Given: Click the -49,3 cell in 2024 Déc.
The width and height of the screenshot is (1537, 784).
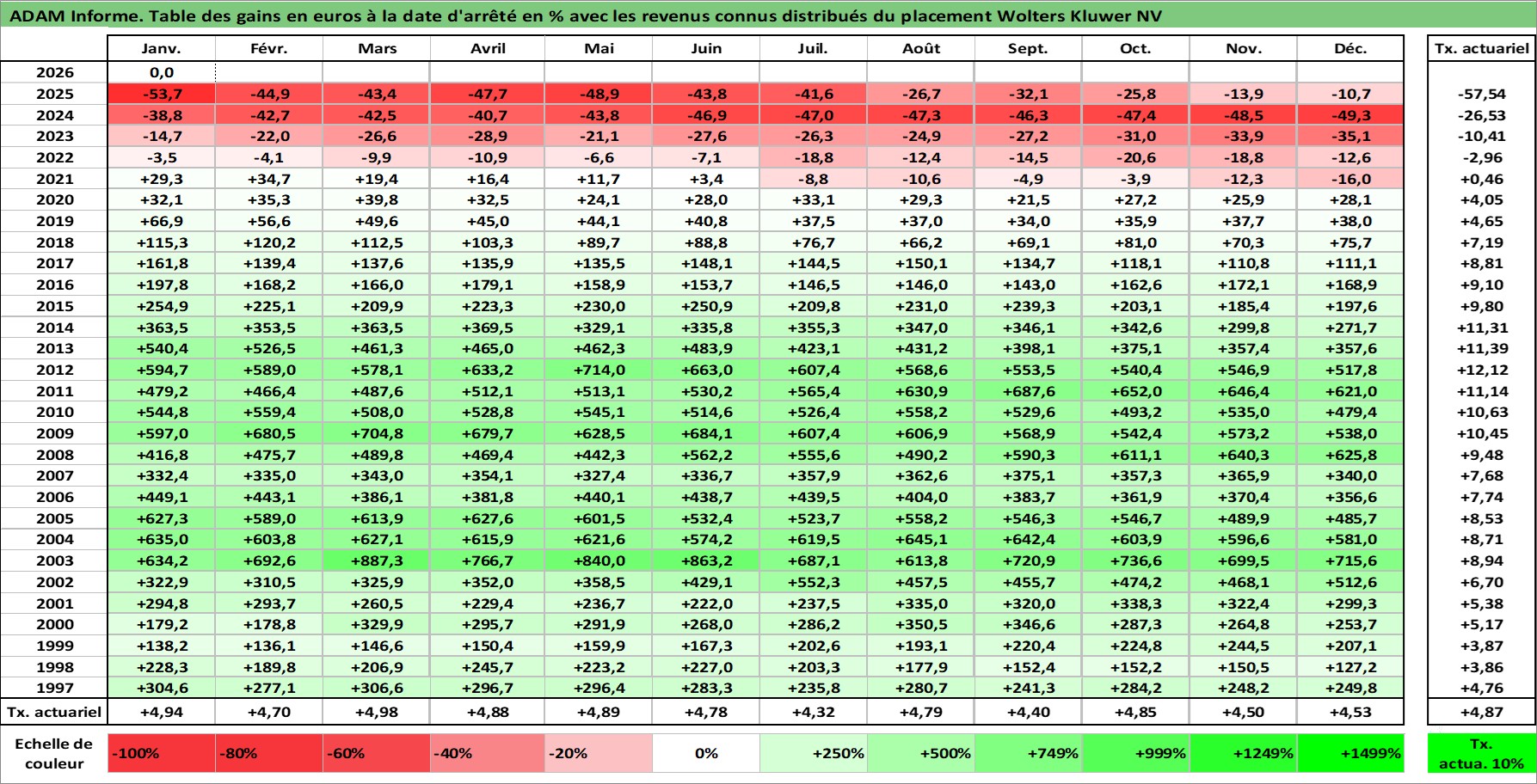Looking at the screenshot, I should tap(1350, 115).
